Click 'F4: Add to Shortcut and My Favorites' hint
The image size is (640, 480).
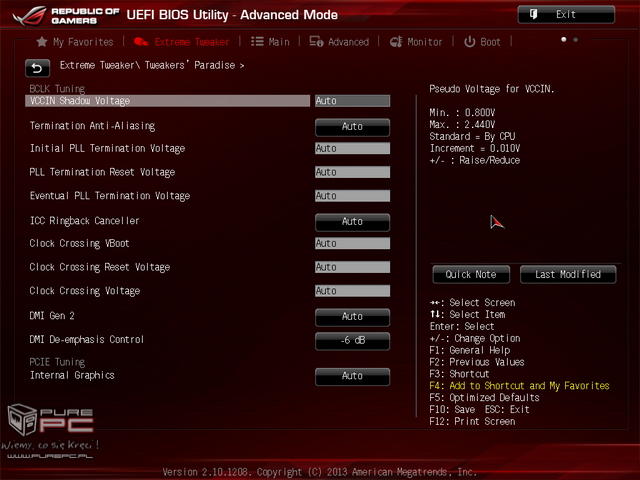(519, 386)
